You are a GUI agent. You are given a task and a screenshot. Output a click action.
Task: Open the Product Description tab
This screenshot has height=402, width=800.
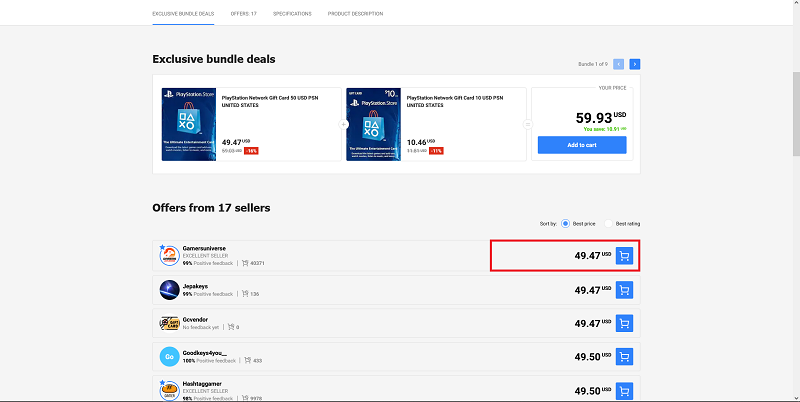click(355, 13)
